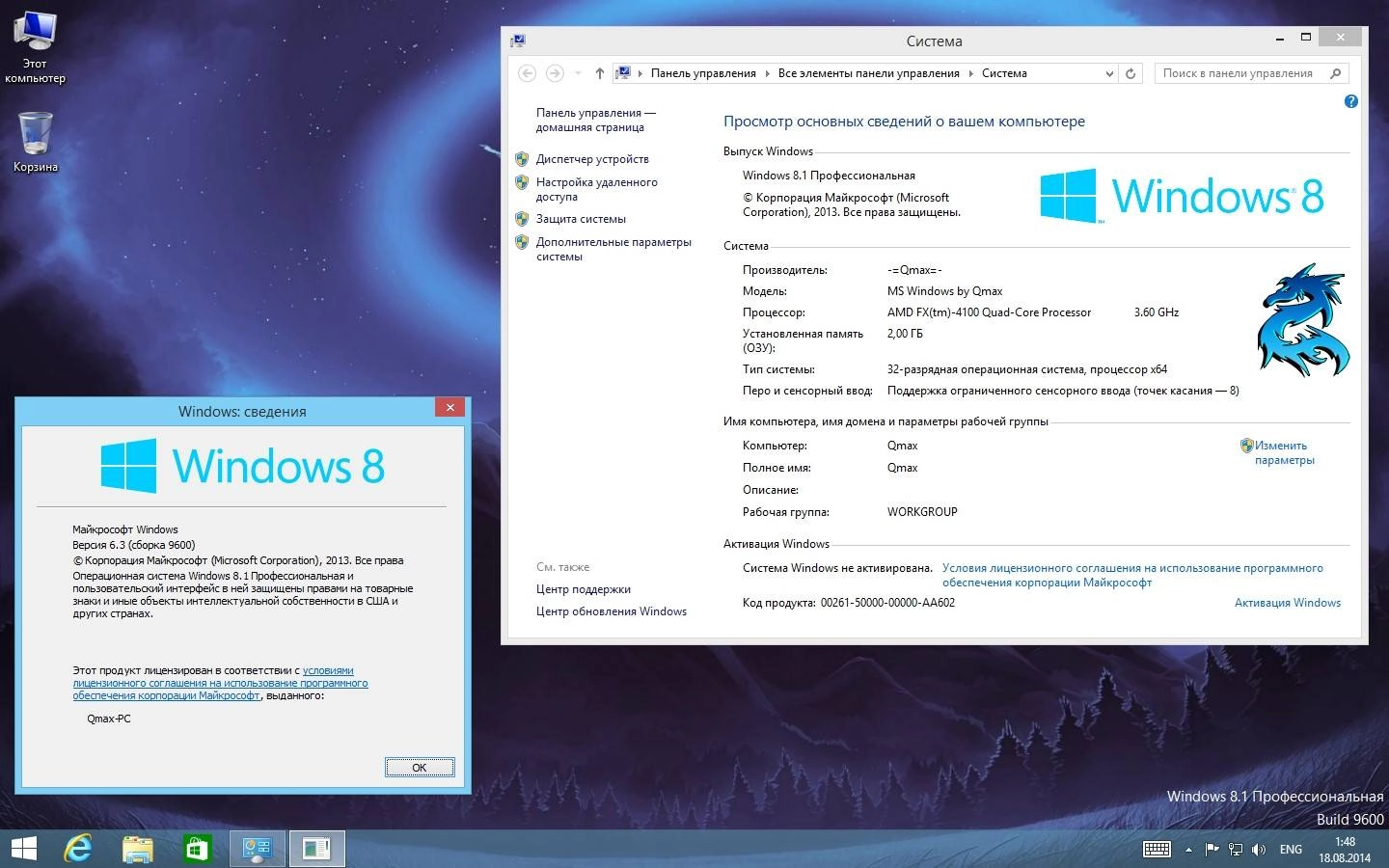Open Панель управления домашняя страница link
Image resolution: width=1389 pixels, height=868 pixels.
(x=595, y=120)
